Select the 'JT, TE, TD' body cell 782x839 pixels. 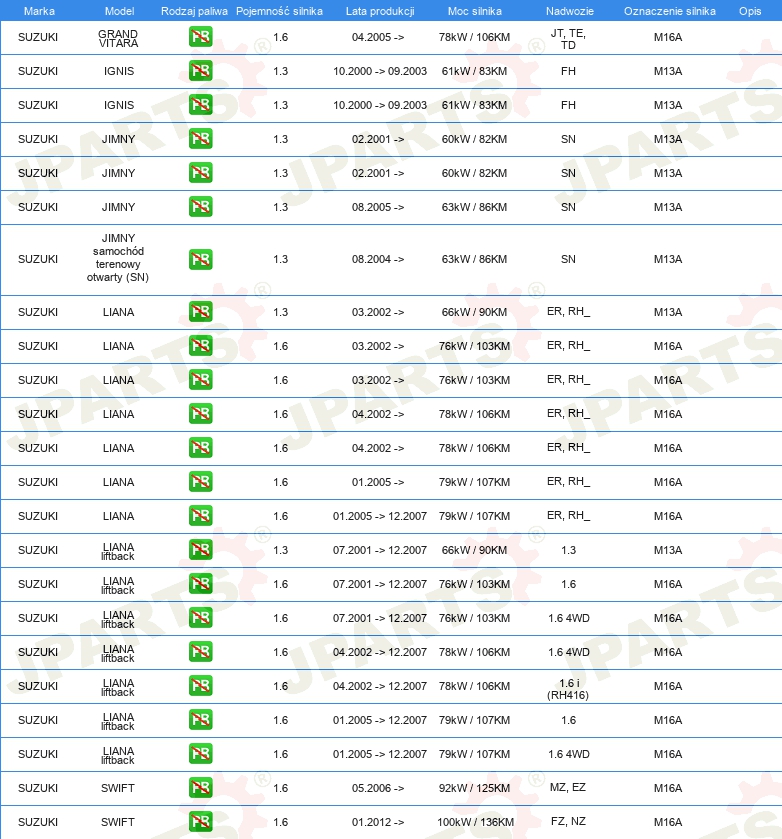click(x=568, y=39)
